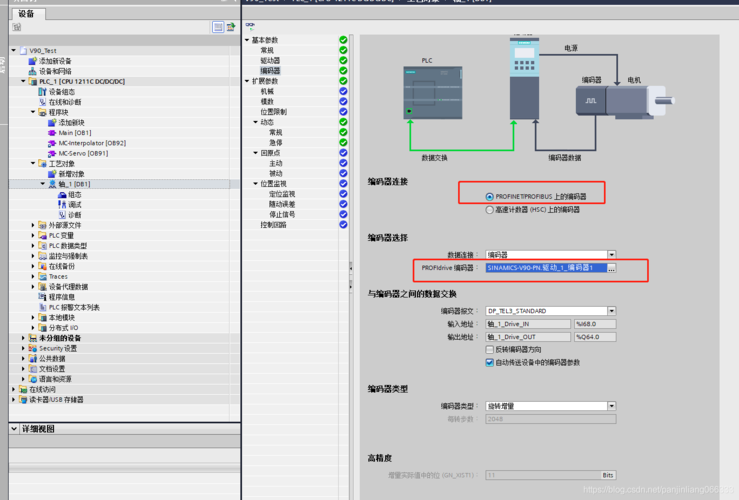
Task: Toggle 反转编码器方向 checkbox
Action: (x=489, y=349)
